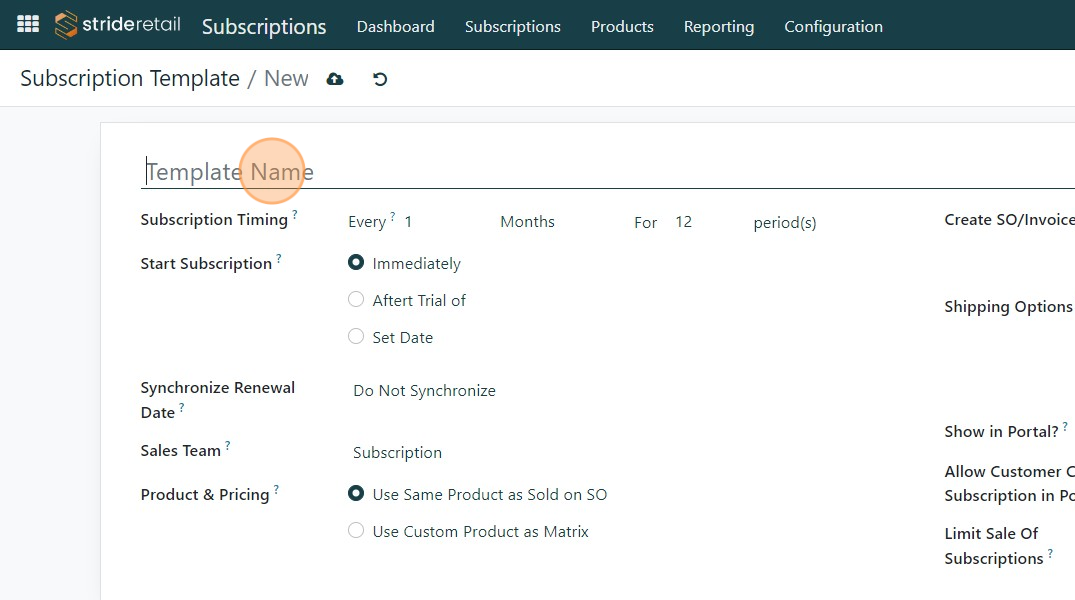The image size is (1075, 600).
Task: Save the record with cloud upload icon
Action: 335,79
